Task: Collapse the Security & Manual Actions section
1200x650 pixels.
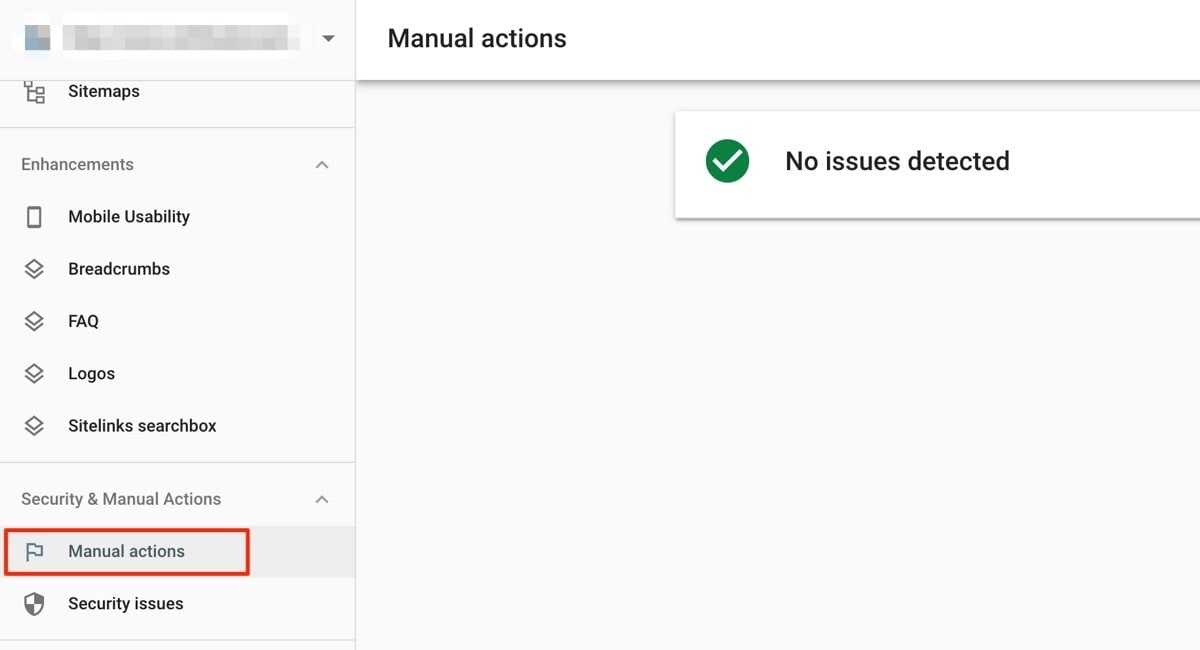Action: pyautogui.click(x=322, y=498)
